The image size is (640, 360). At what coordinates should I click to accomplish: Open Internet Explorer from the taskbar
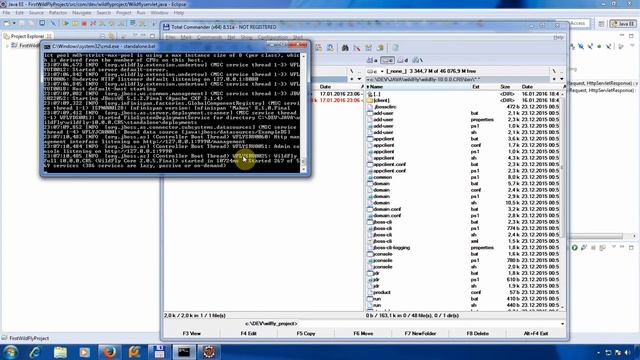point(35,352)
